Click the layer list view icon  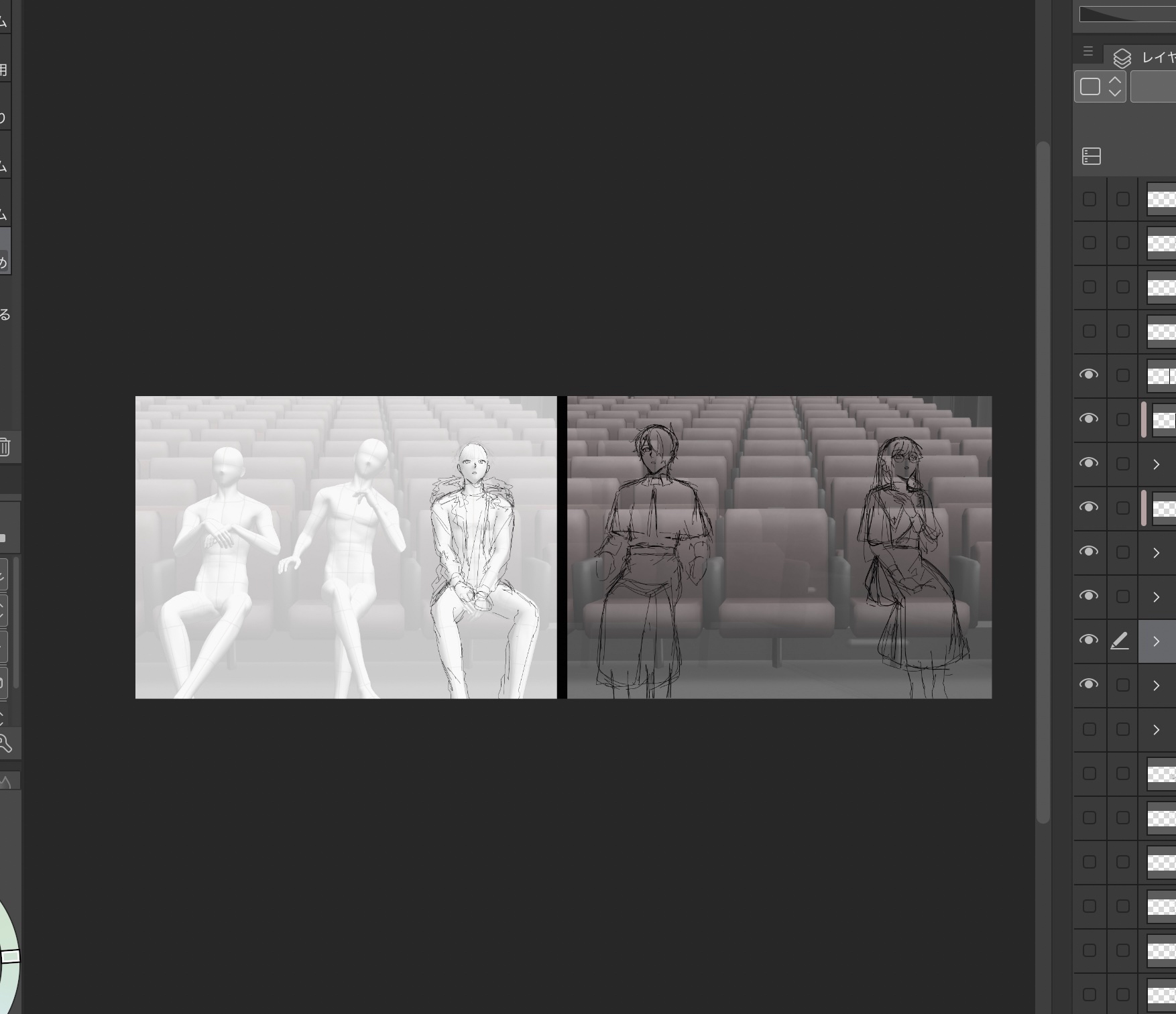click(x=1092, y=156)
